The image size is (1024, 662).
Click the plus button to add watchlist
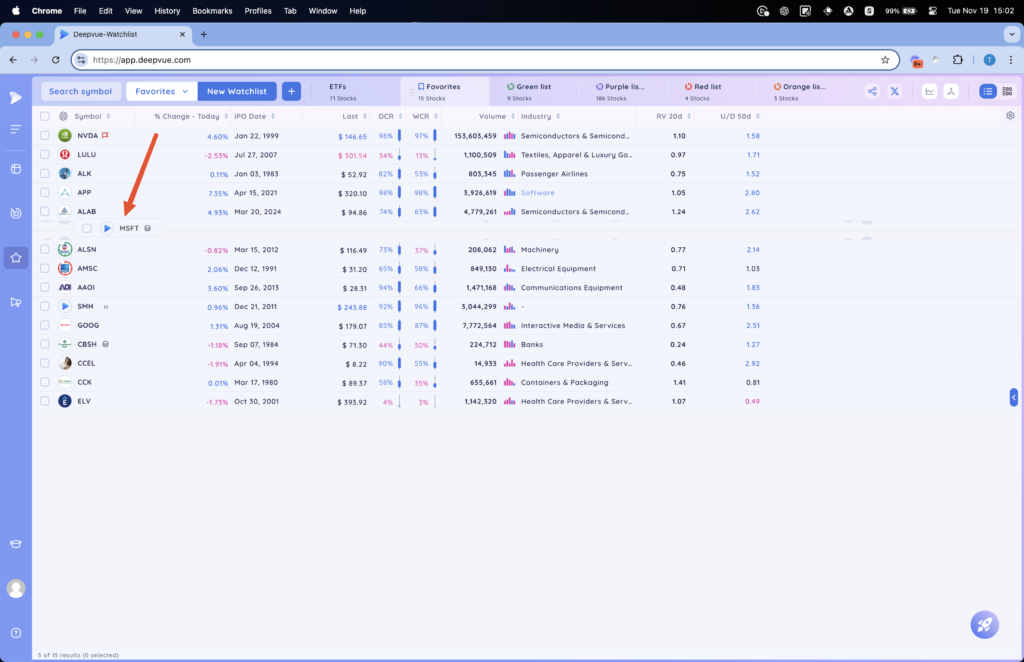(291, 91)
